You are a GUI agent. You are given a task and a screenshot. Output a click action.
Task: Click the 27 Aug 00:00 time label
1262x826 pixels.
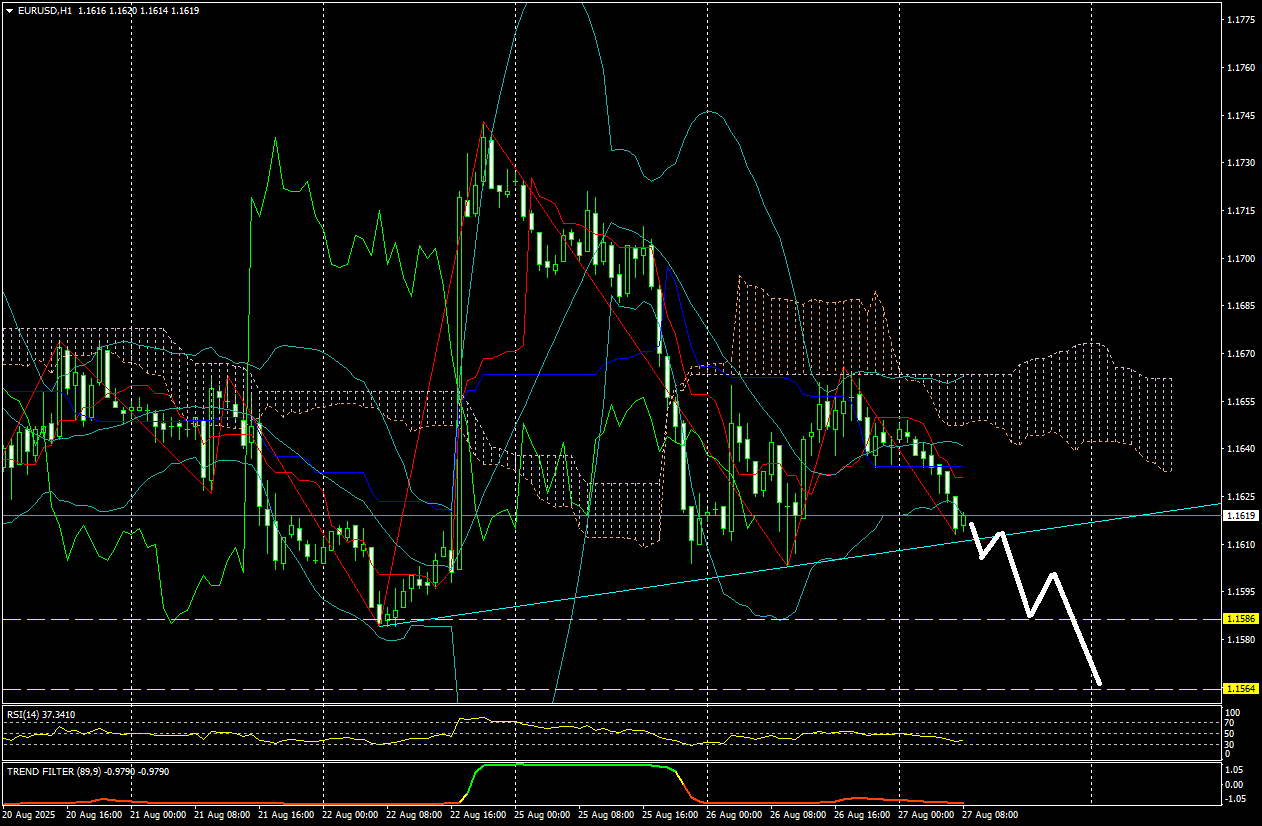coord(926,815)
